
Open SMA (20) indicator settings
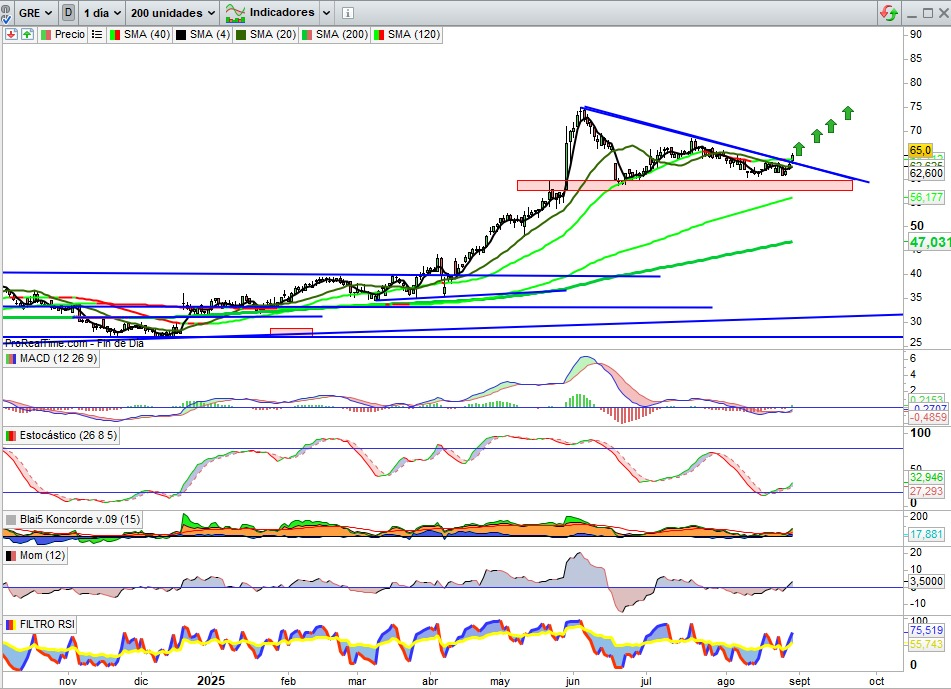click(x=266, y=35)
